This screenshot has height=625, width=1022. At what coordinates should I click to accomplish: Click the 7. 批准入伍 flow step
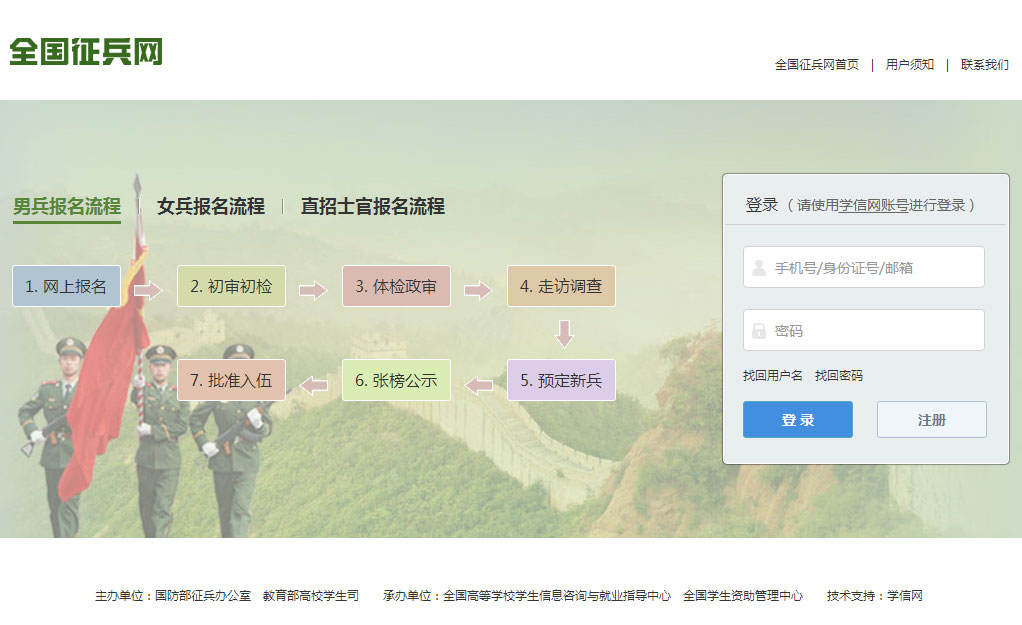coord(231,379)
